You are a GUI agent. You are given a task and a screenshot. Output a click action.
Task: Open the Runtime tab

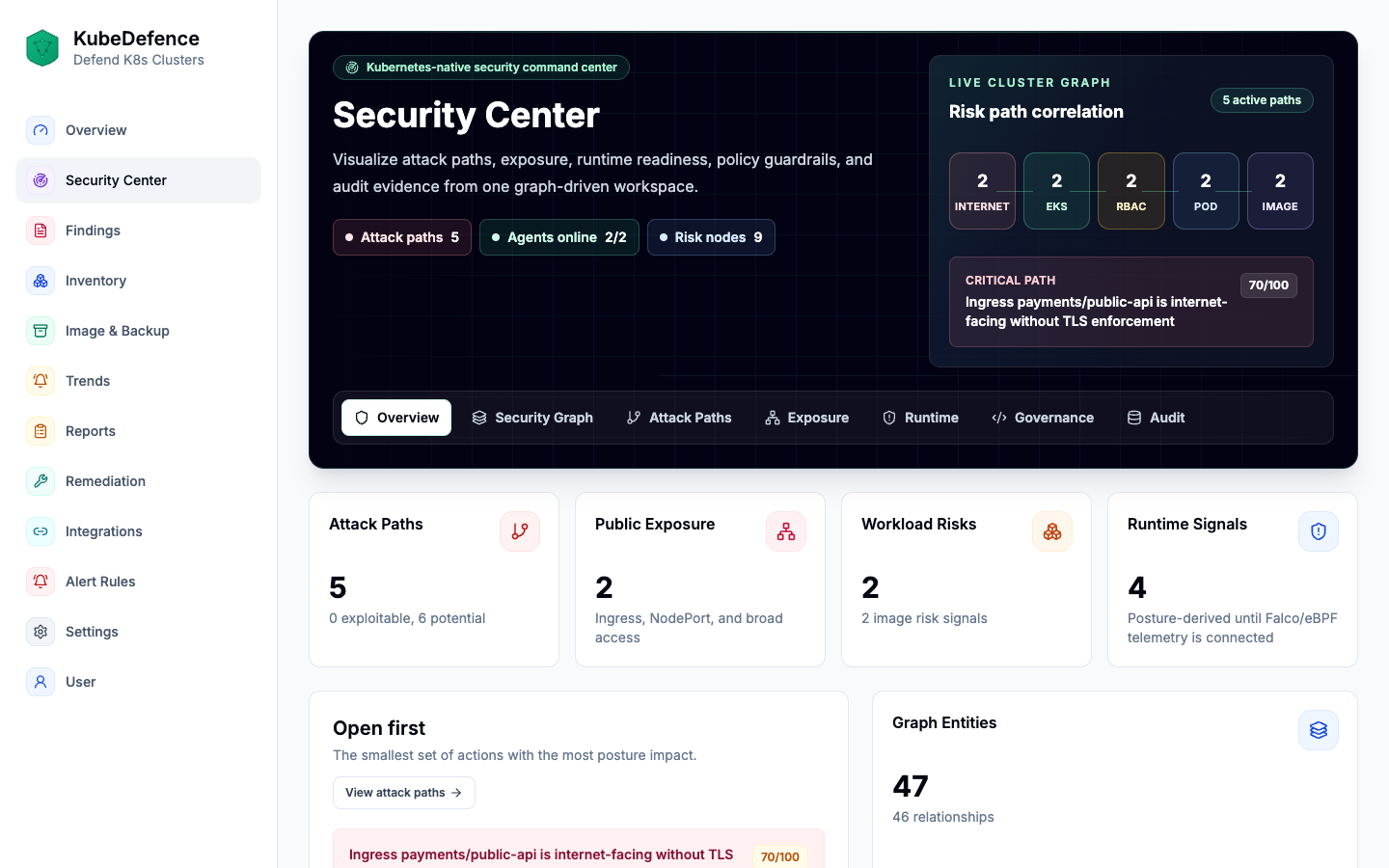(x=921, y=418)
